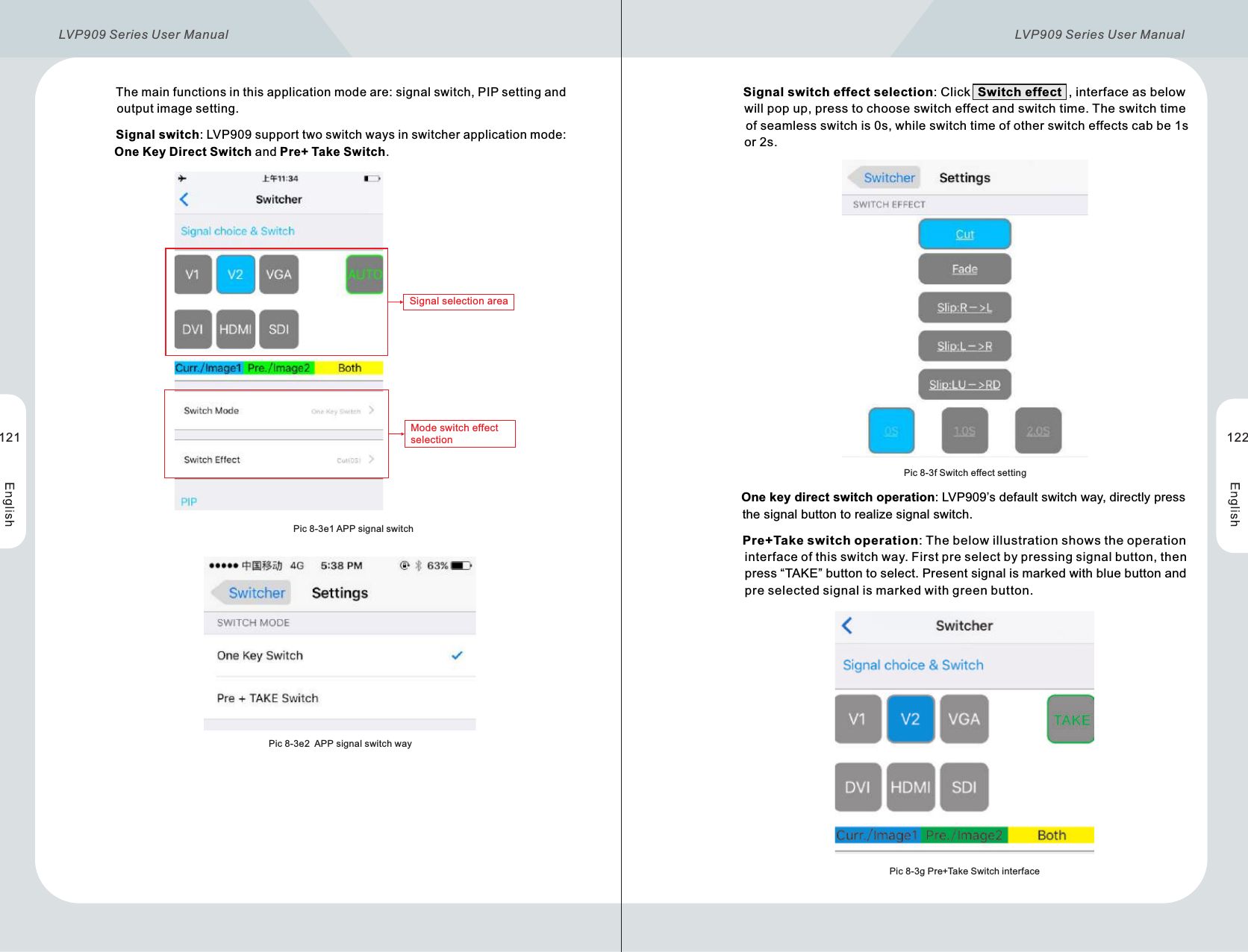Viewport: 1248px width, 952px height.
Task: Click Signal choice & Switch header in Pic 8-3g
Action: click(x=913, y=665)
